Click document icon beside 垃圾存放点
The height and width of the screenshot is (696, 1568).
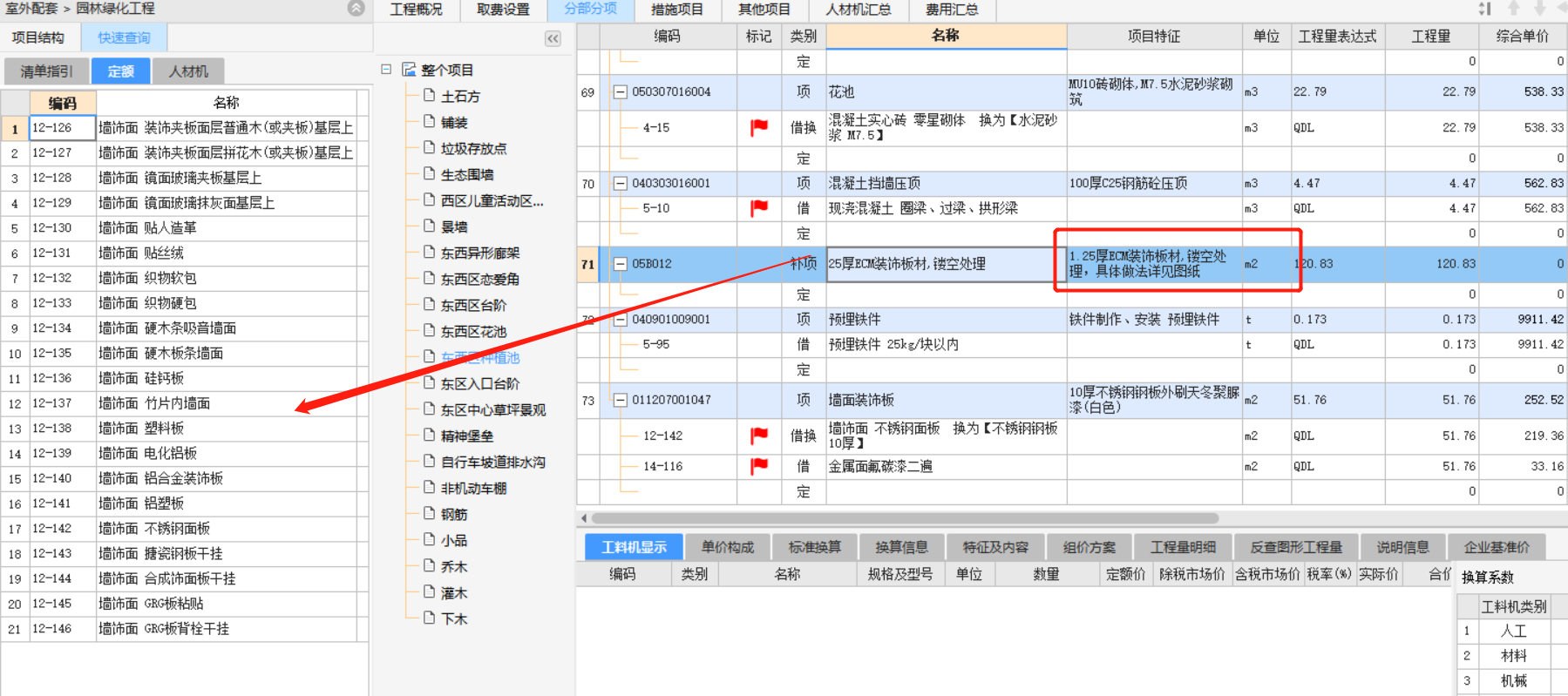pos(429,147)
